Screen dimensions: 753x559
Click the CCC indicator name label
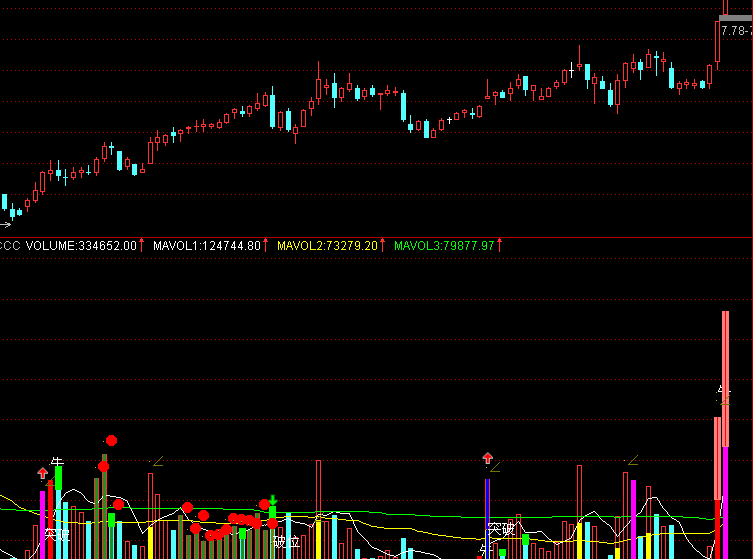(10, 246)
